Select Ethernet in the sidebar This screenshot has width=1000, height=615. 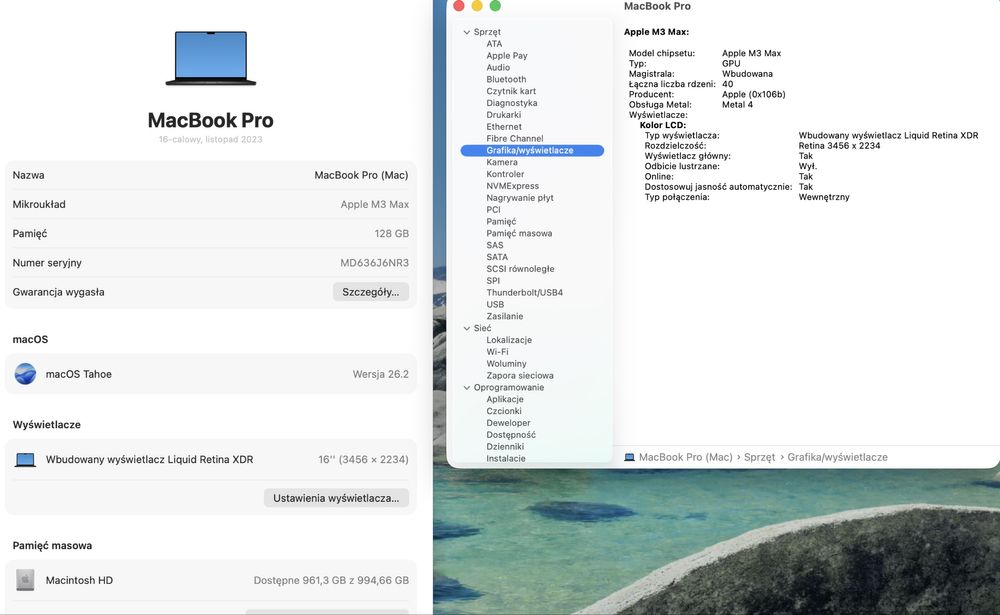[504, 126]
